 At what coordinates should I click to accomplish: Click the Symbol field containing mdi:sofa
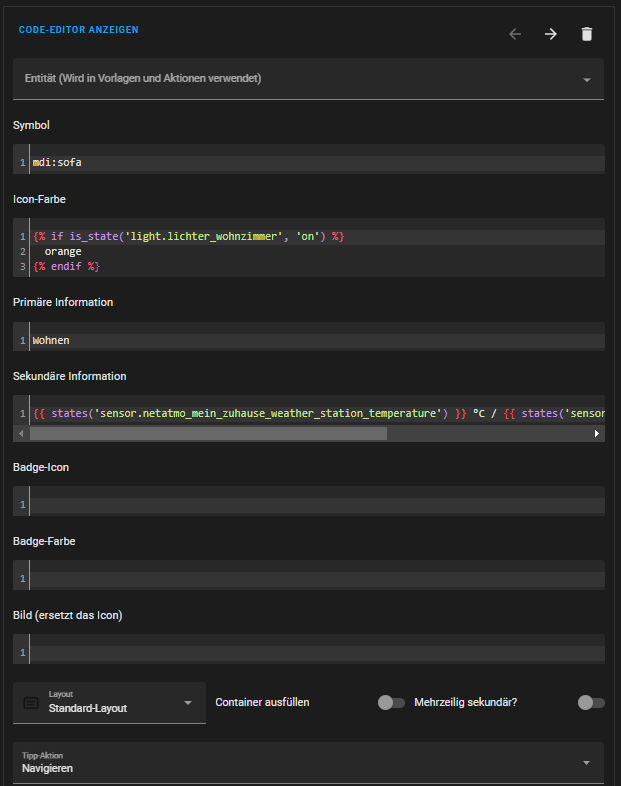click(x=308, y=159)
